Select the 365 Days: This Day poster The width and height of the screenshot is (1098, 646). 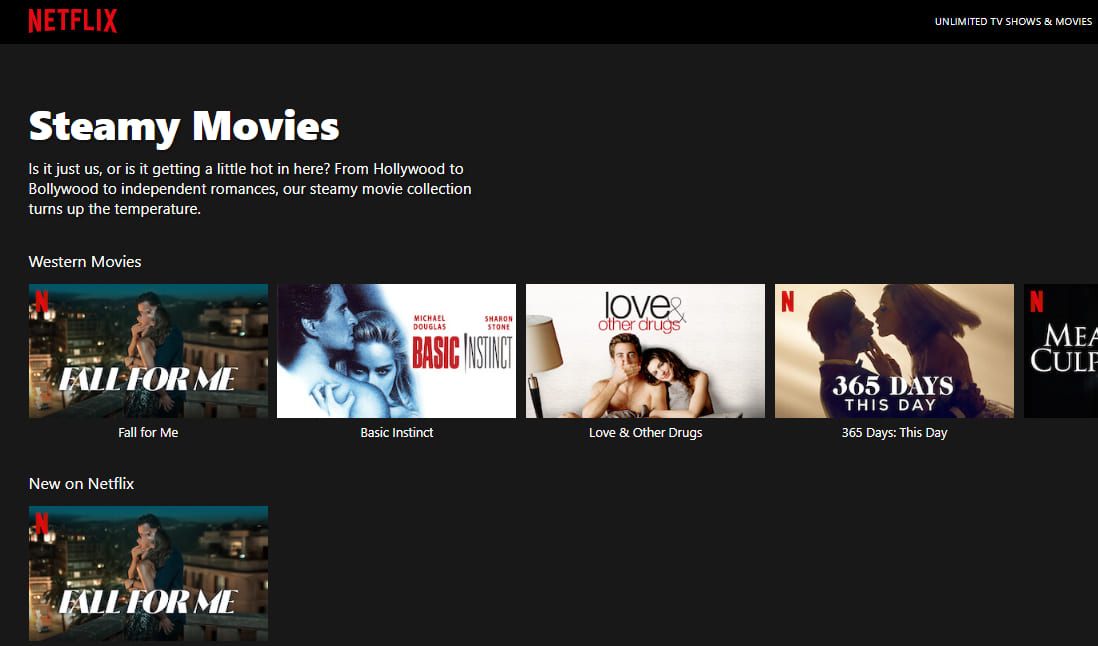tap(894, 350)
